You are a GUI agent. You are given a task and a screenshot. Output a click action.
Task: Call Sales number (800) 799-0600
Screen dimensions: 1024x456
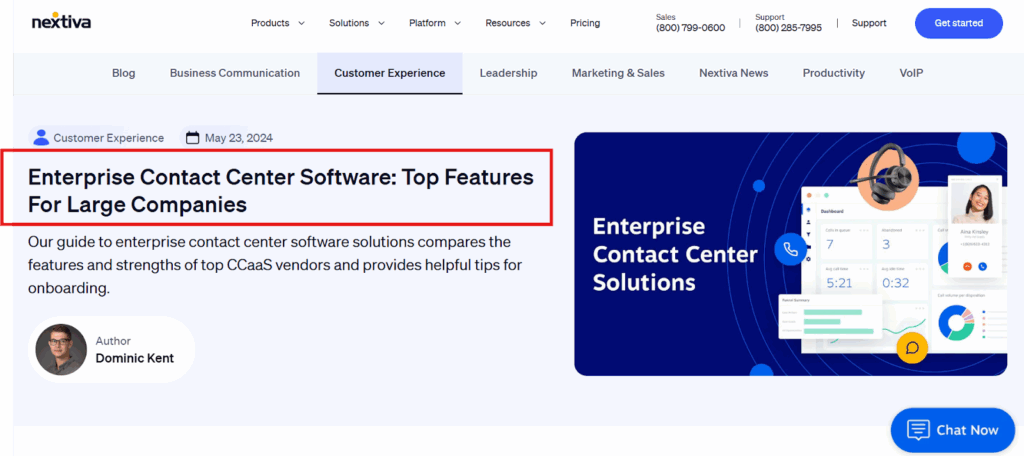(690, 27)
